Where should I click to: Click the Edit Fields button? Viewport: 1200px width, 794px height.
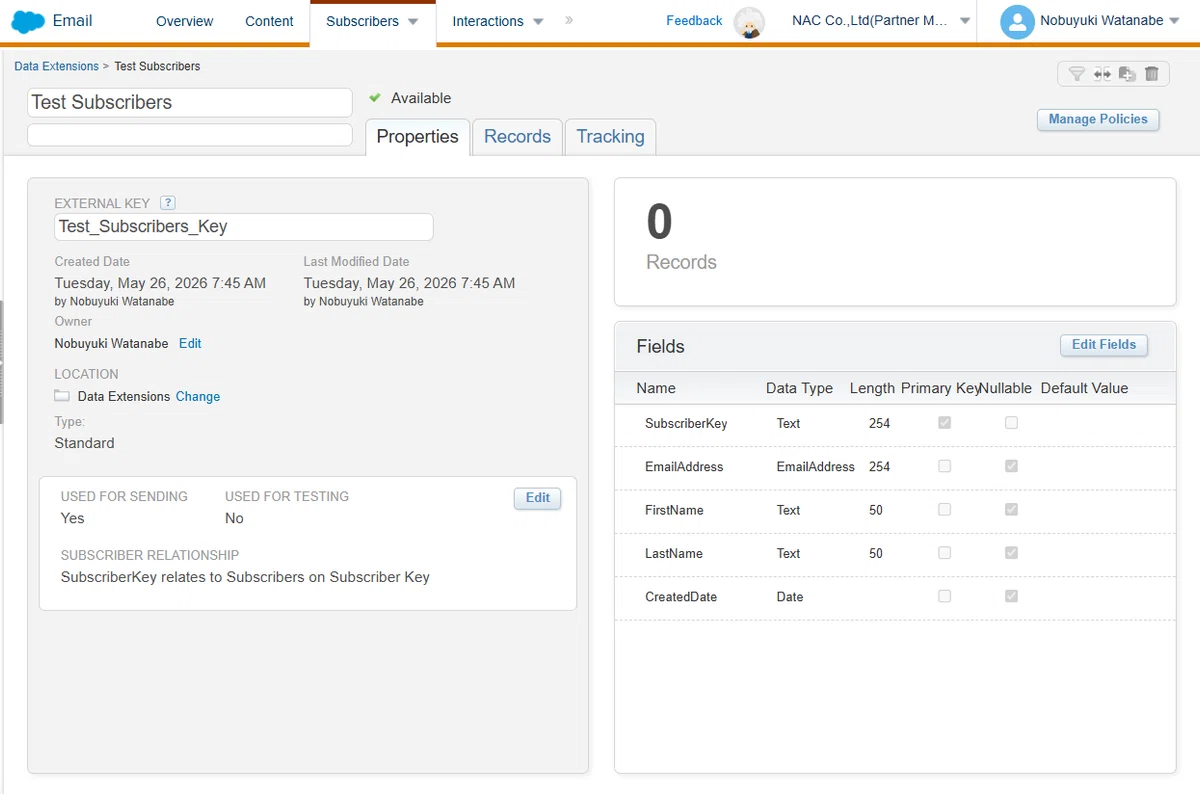(1104, 345)
